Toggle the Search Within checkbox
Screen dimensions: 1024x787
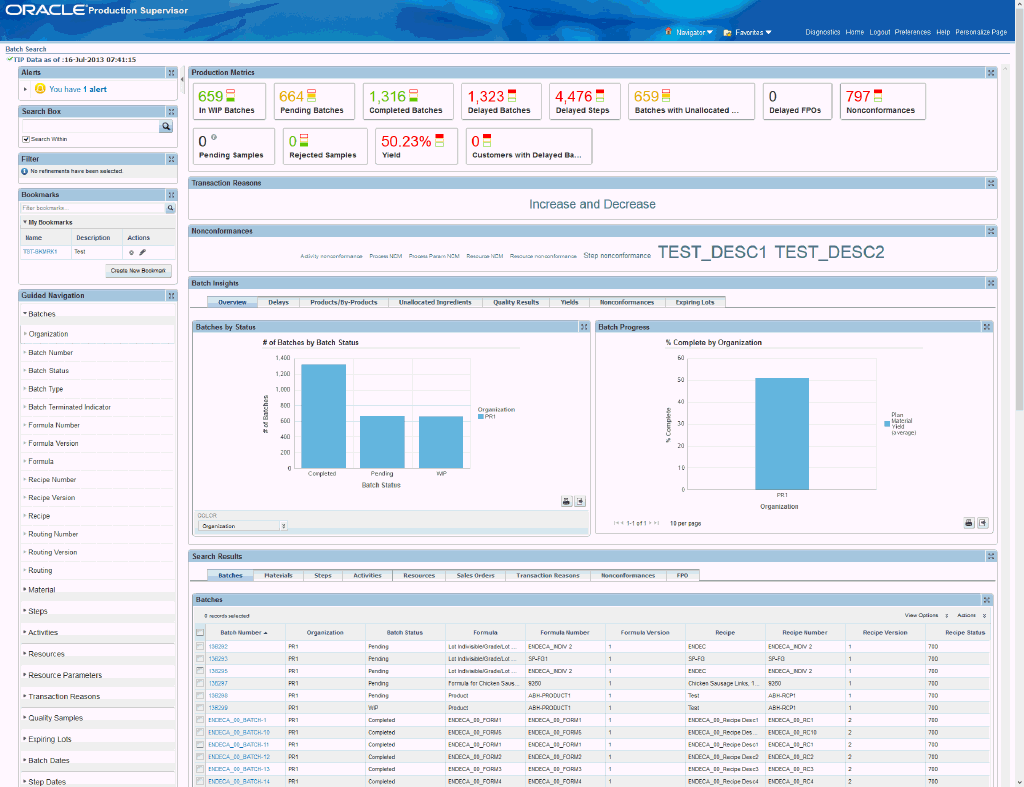(x=26, y=139)
